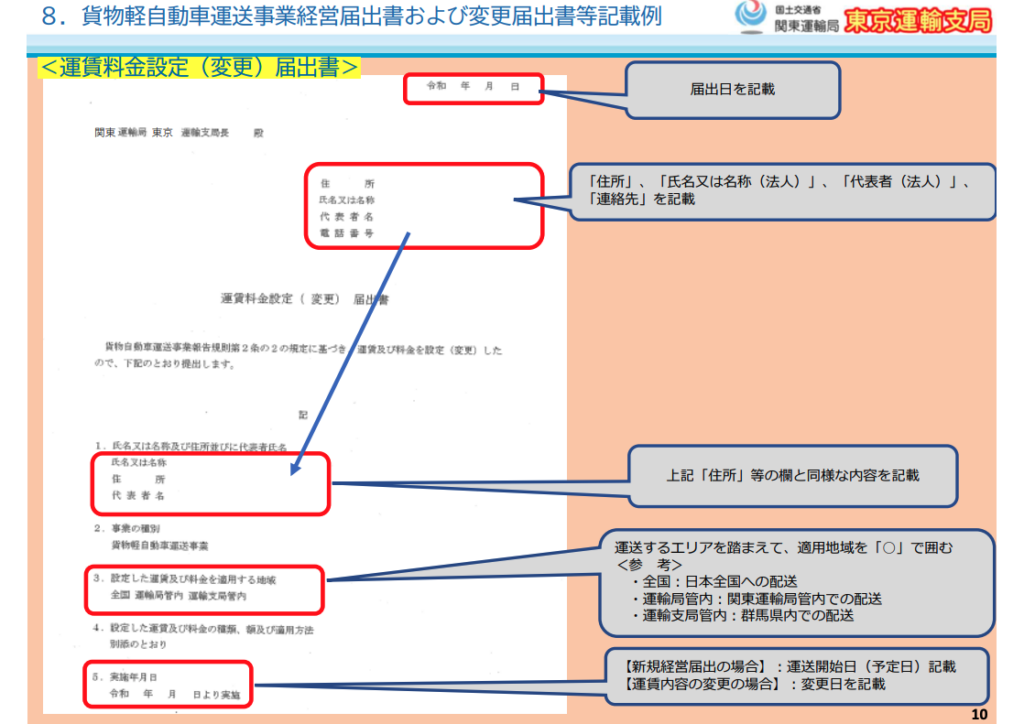The image size is (1024, 724).
Task: Click the yellow <運賃料金設定(変更)届出書> heading
Action: tap(198, 66)
